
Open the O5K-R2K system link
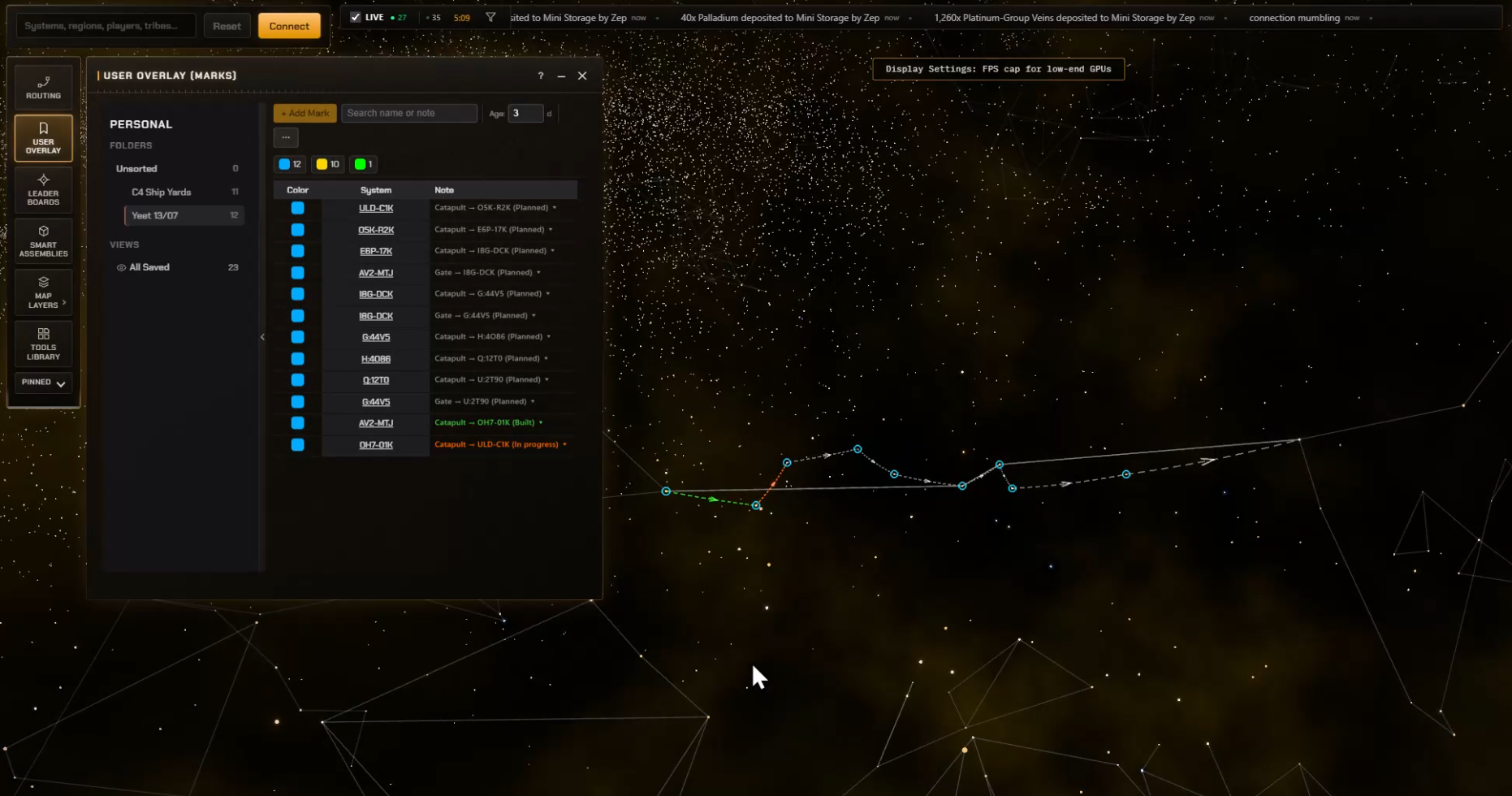pos(376,230)
